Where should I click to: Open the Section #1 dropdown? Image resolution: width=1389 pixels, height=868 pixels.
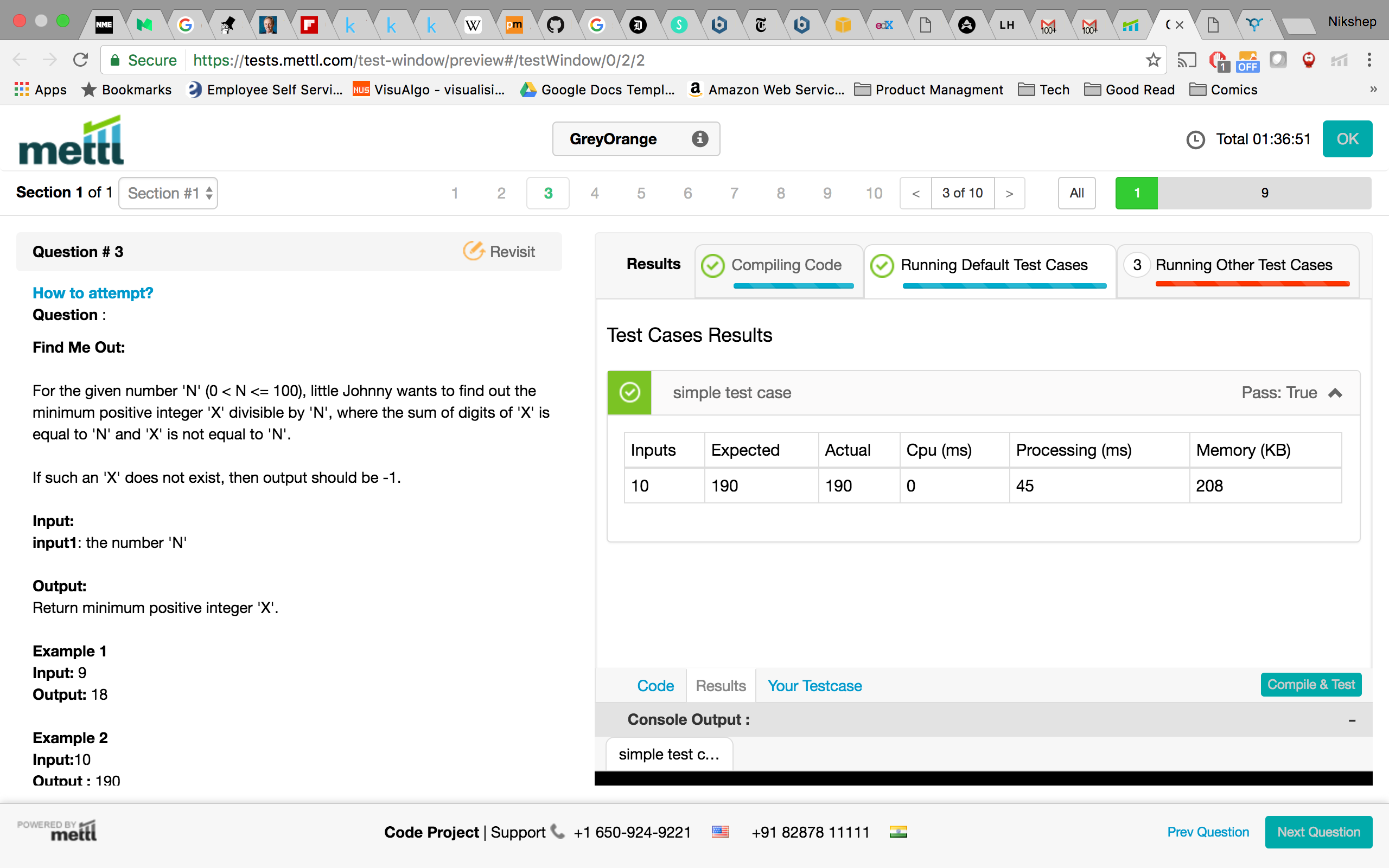pos(168,193)
